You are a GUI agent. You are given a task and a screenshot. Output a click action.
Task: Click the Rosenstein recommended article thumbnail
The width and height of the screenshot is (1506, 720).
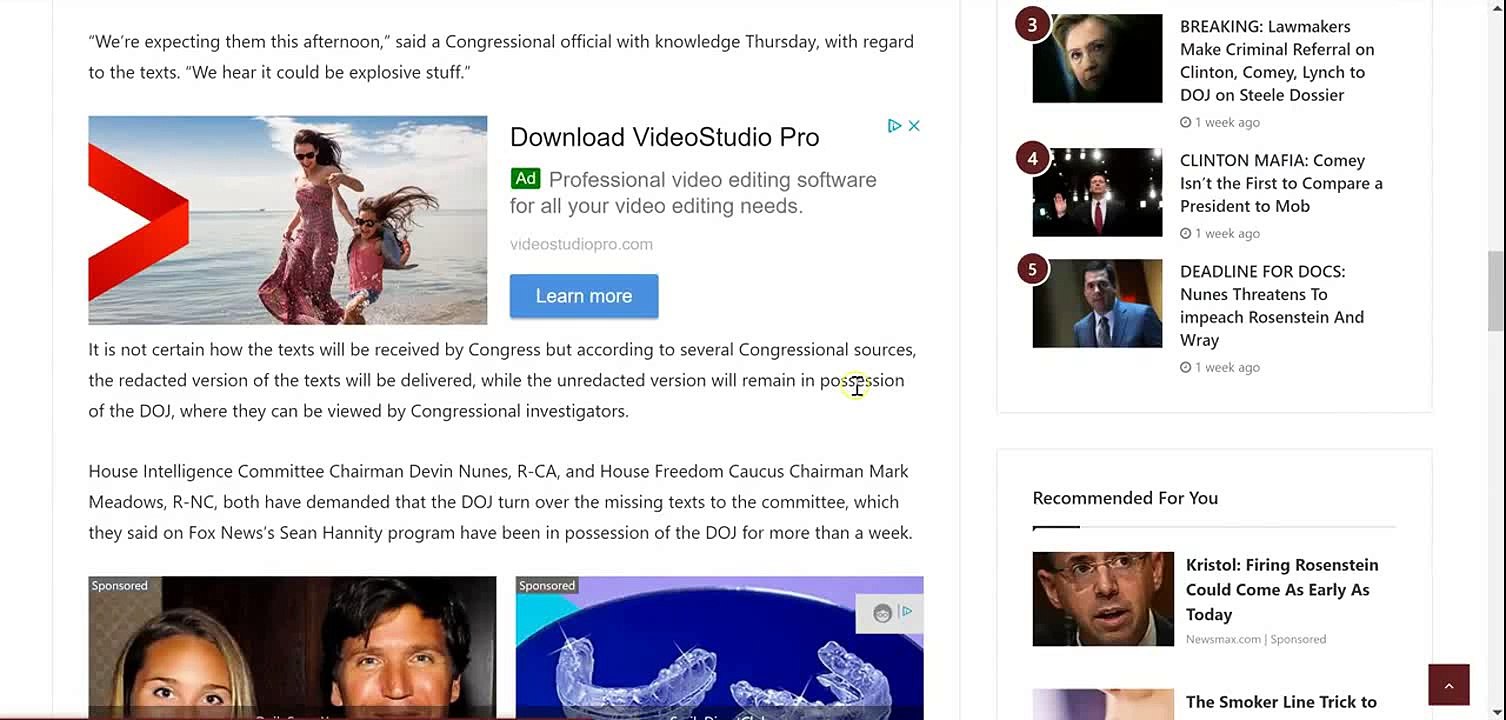[x=1103, y=598]
